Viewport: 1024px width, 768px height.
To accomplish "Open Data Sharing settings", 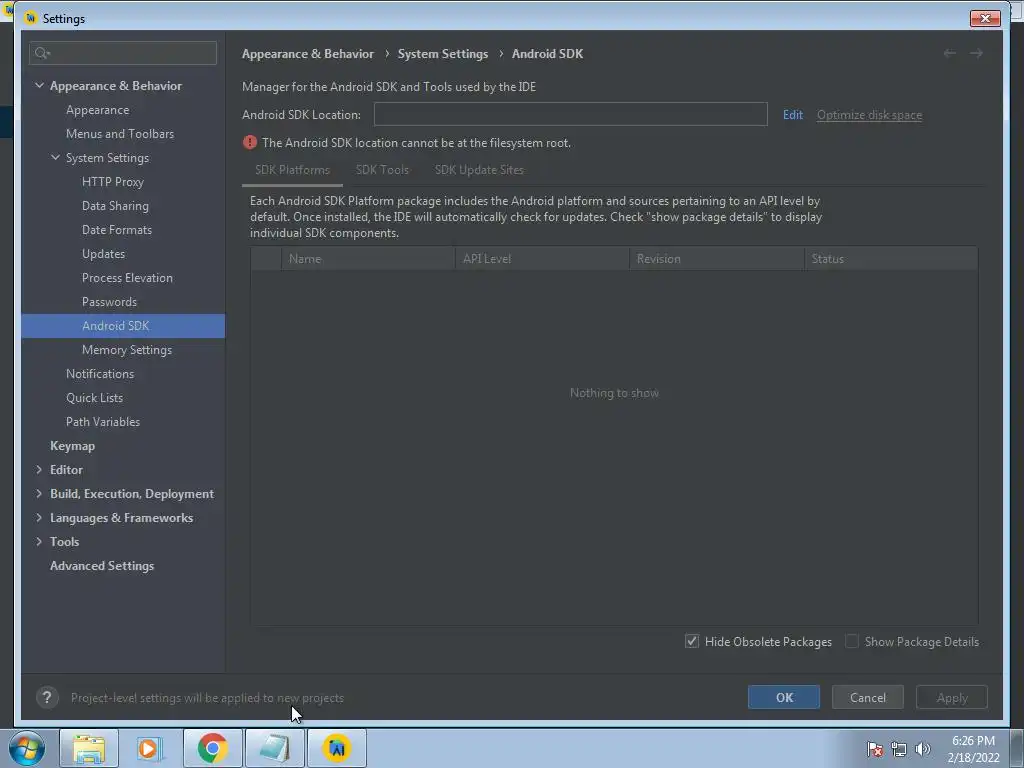I will [115, 206].
